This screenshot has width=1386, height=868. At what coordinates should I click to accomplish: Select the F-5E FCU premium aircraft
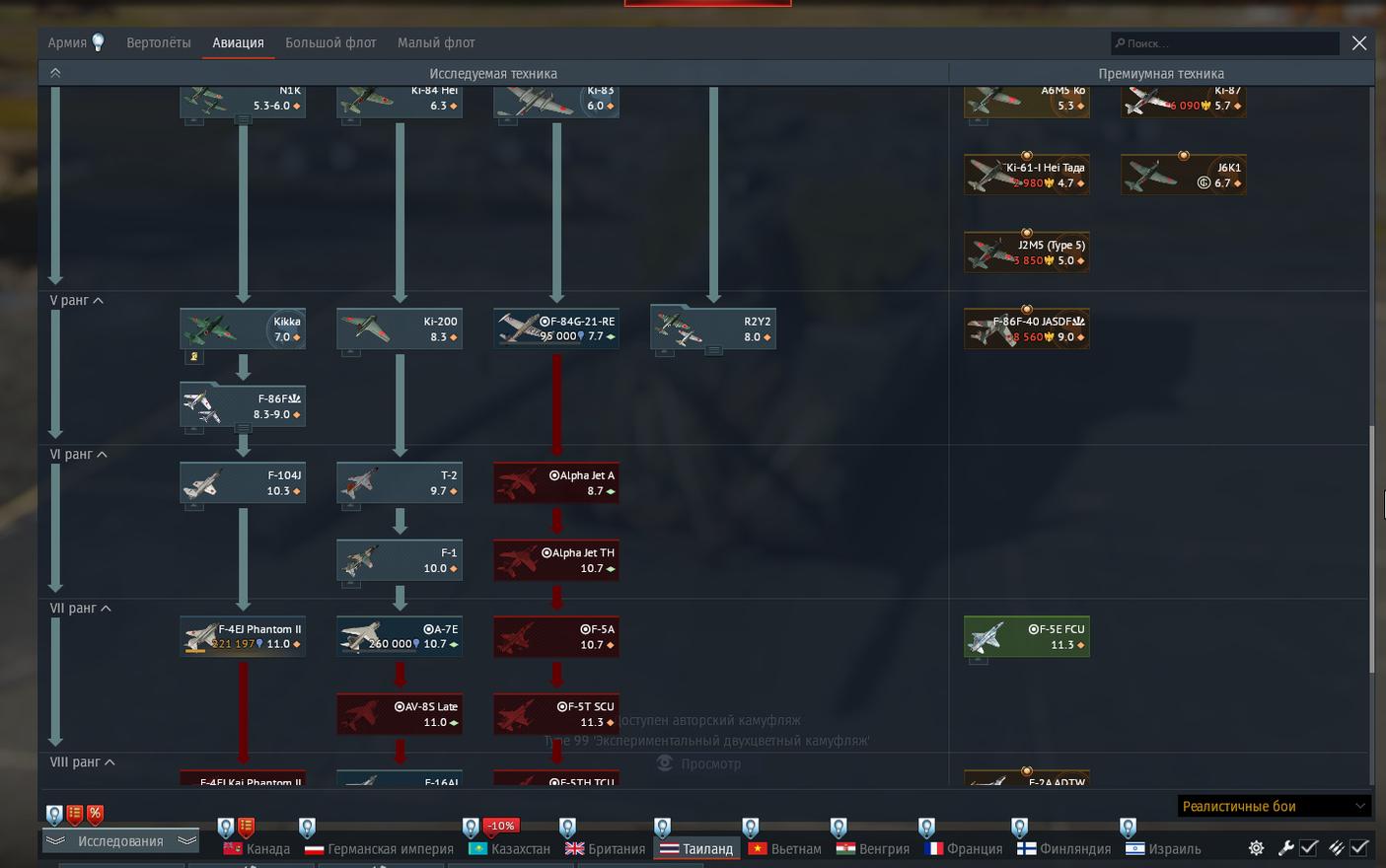click(1026, 636)
